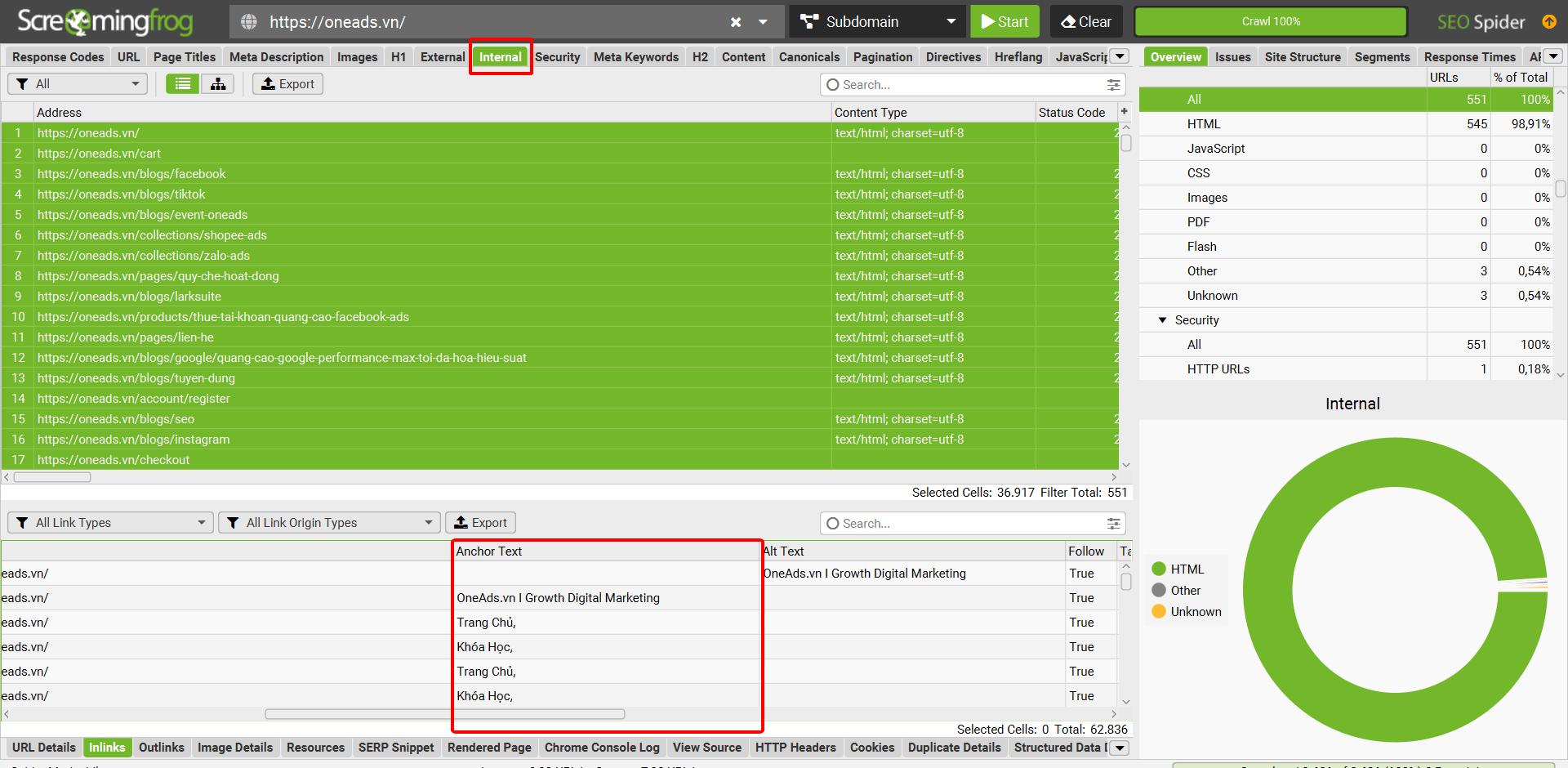Switch to tree view icon
Viewport: 1568px width, 768px height.
(218, 84)
